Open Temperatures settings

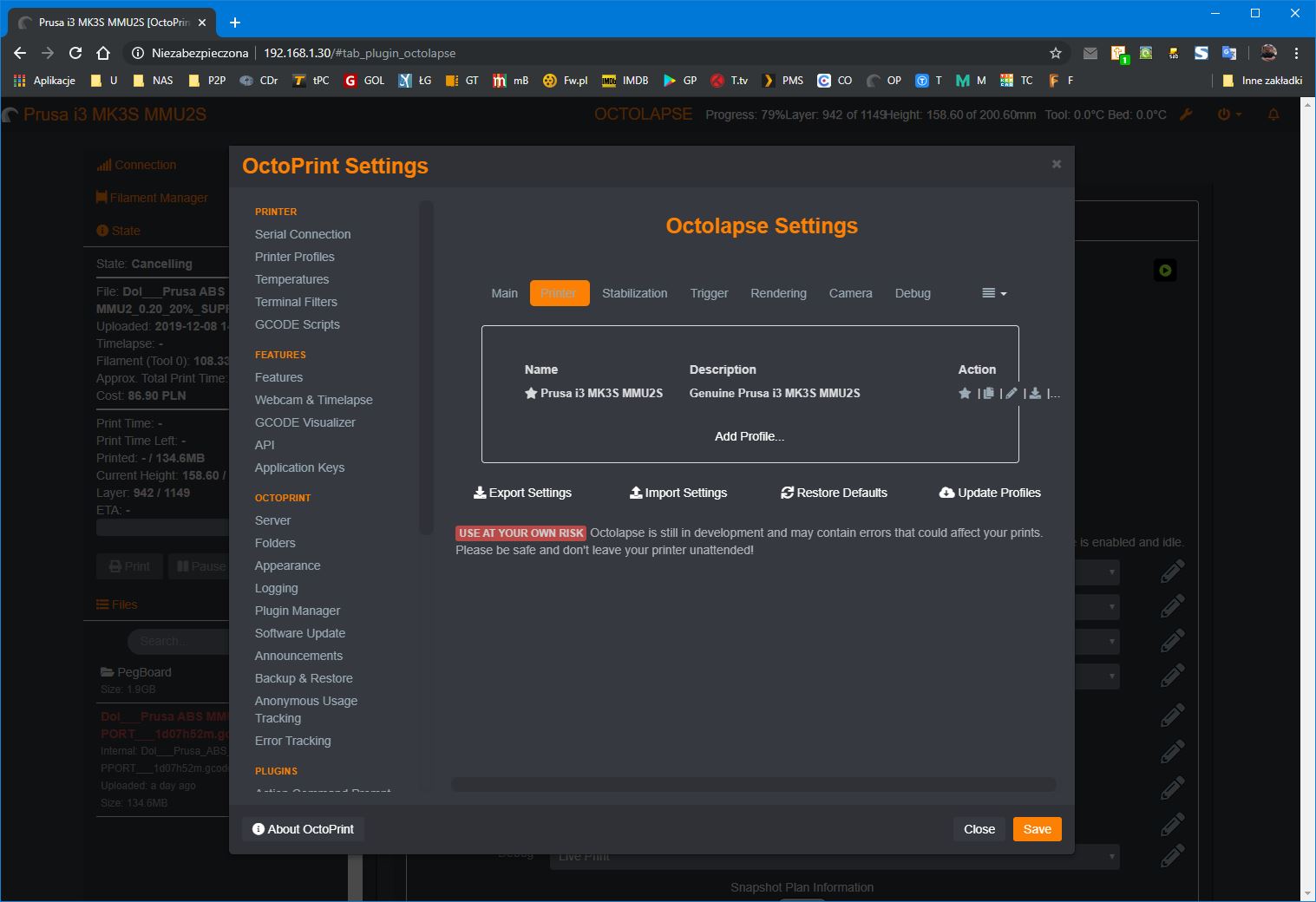pos(292,279)
